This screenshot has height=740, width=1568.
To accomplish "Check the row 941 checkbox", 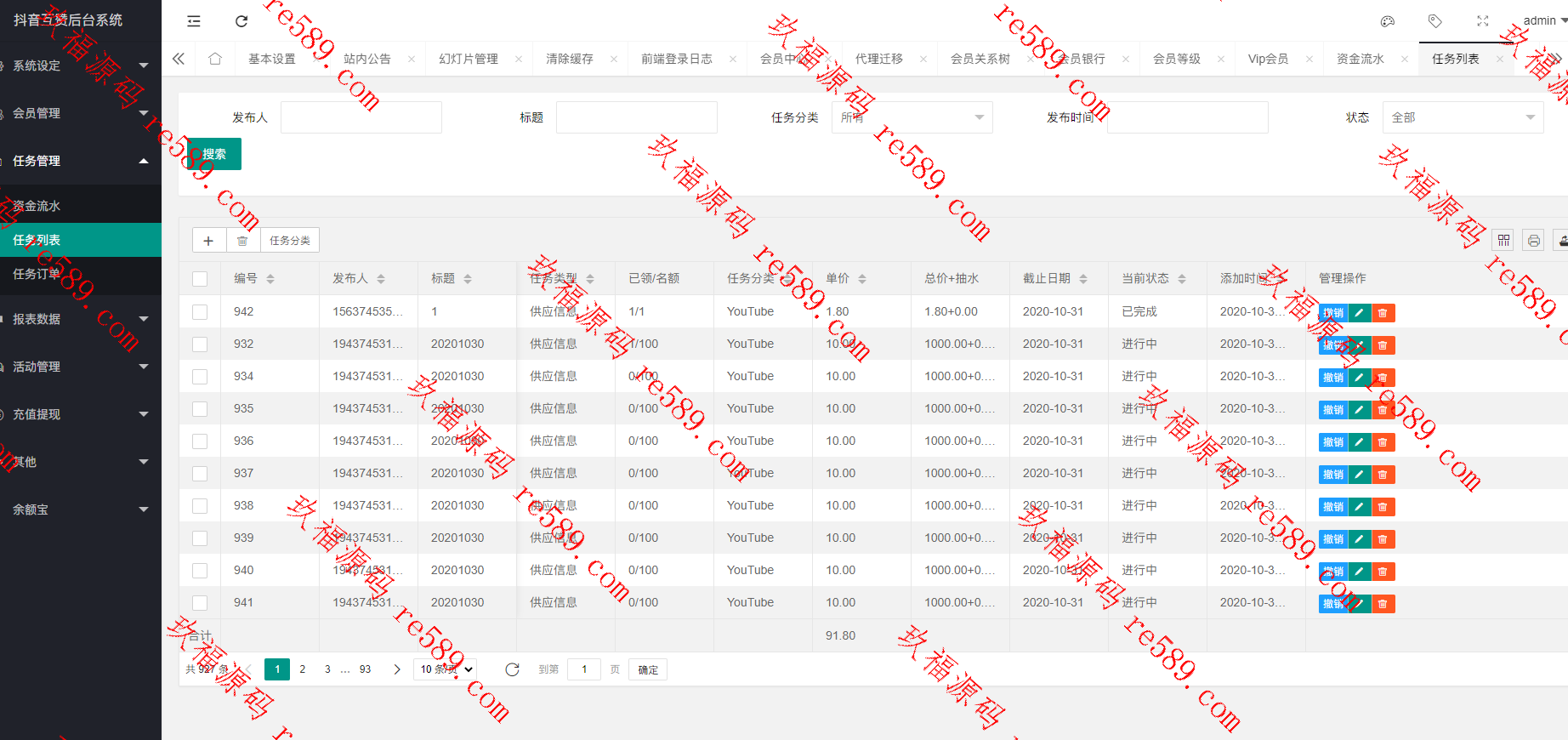I will click(x=200, y=603).
